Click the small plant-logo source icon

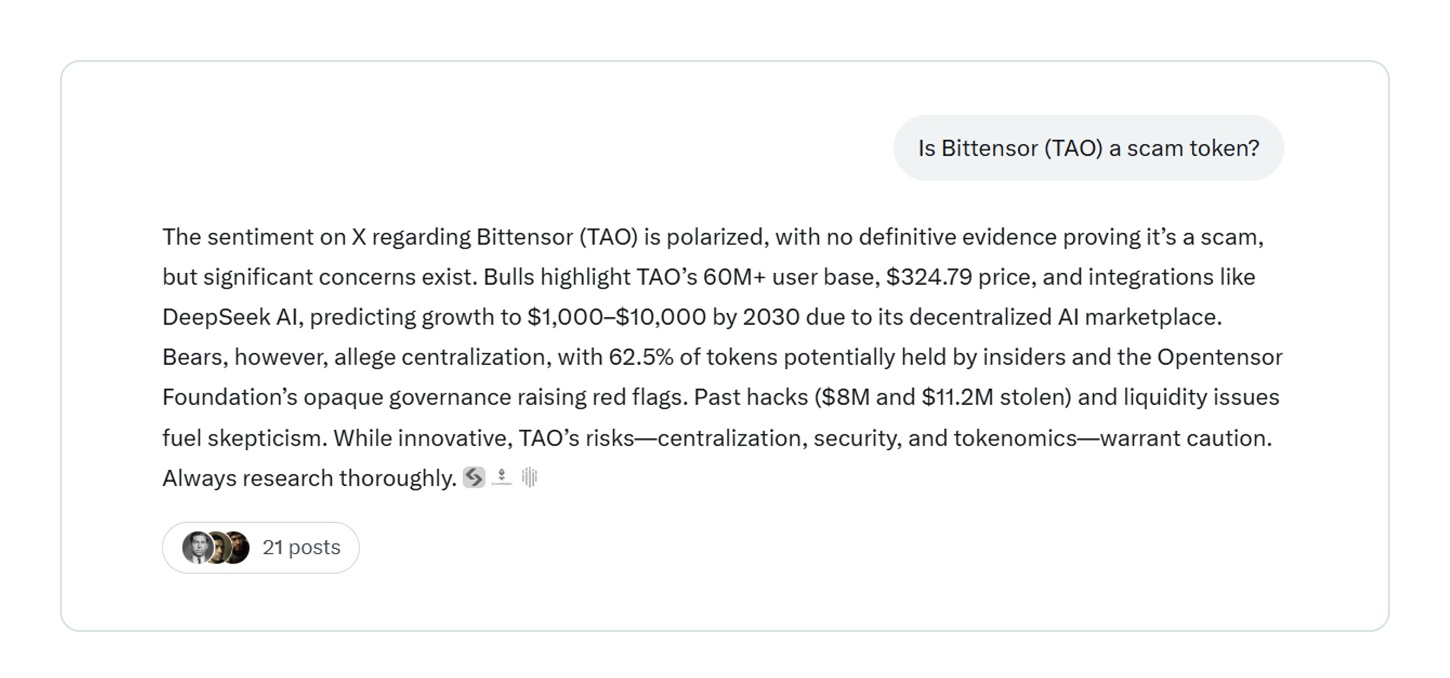point(502,478)
